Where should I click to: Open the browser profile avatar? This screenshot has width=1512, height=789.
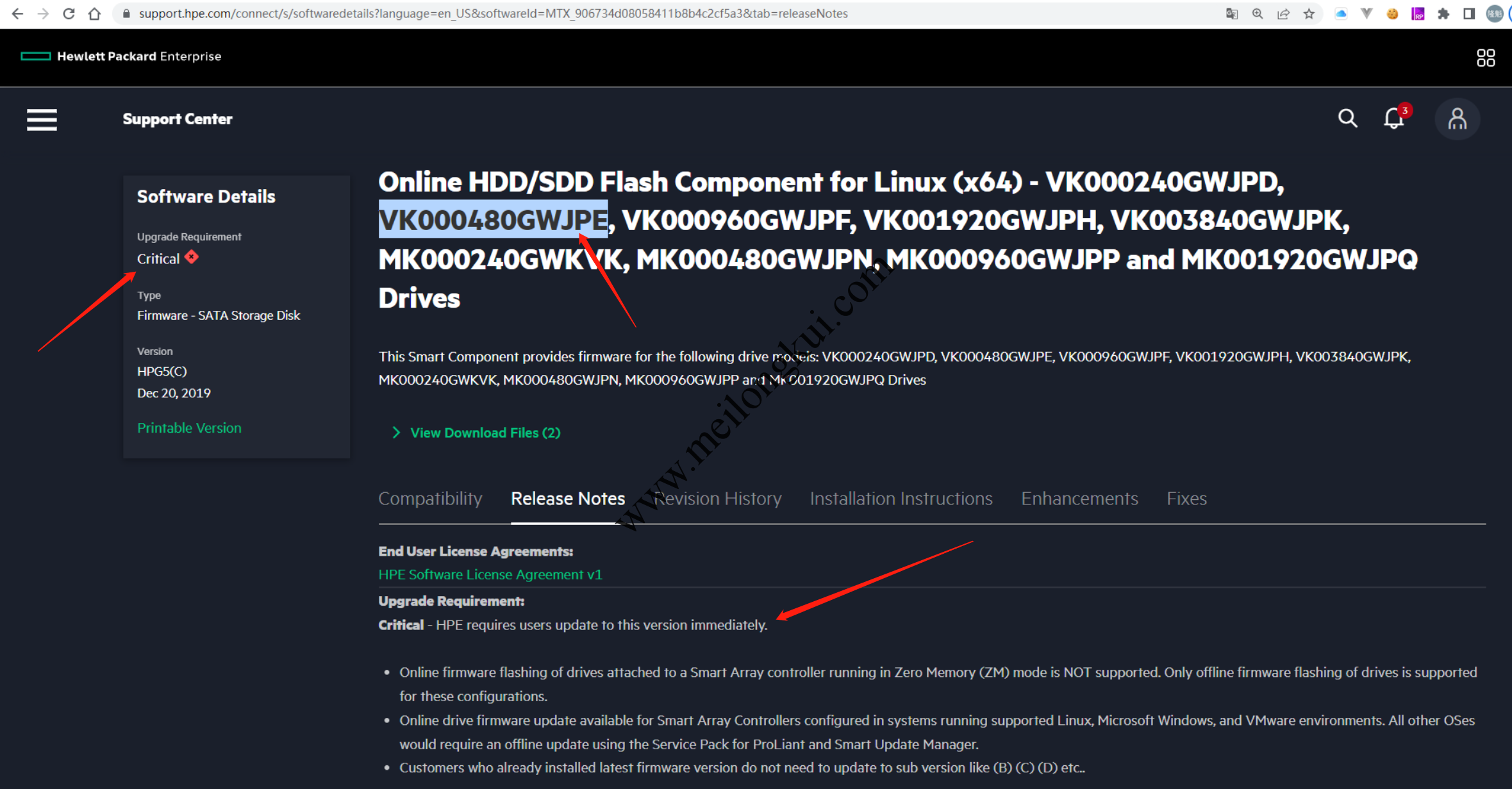1495,13
